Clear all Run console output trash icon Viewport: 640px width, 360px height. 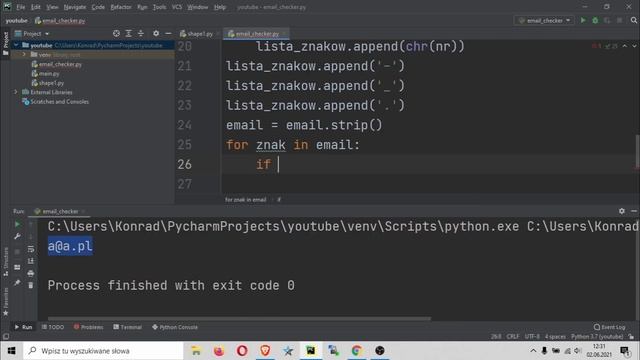[31, 285]
